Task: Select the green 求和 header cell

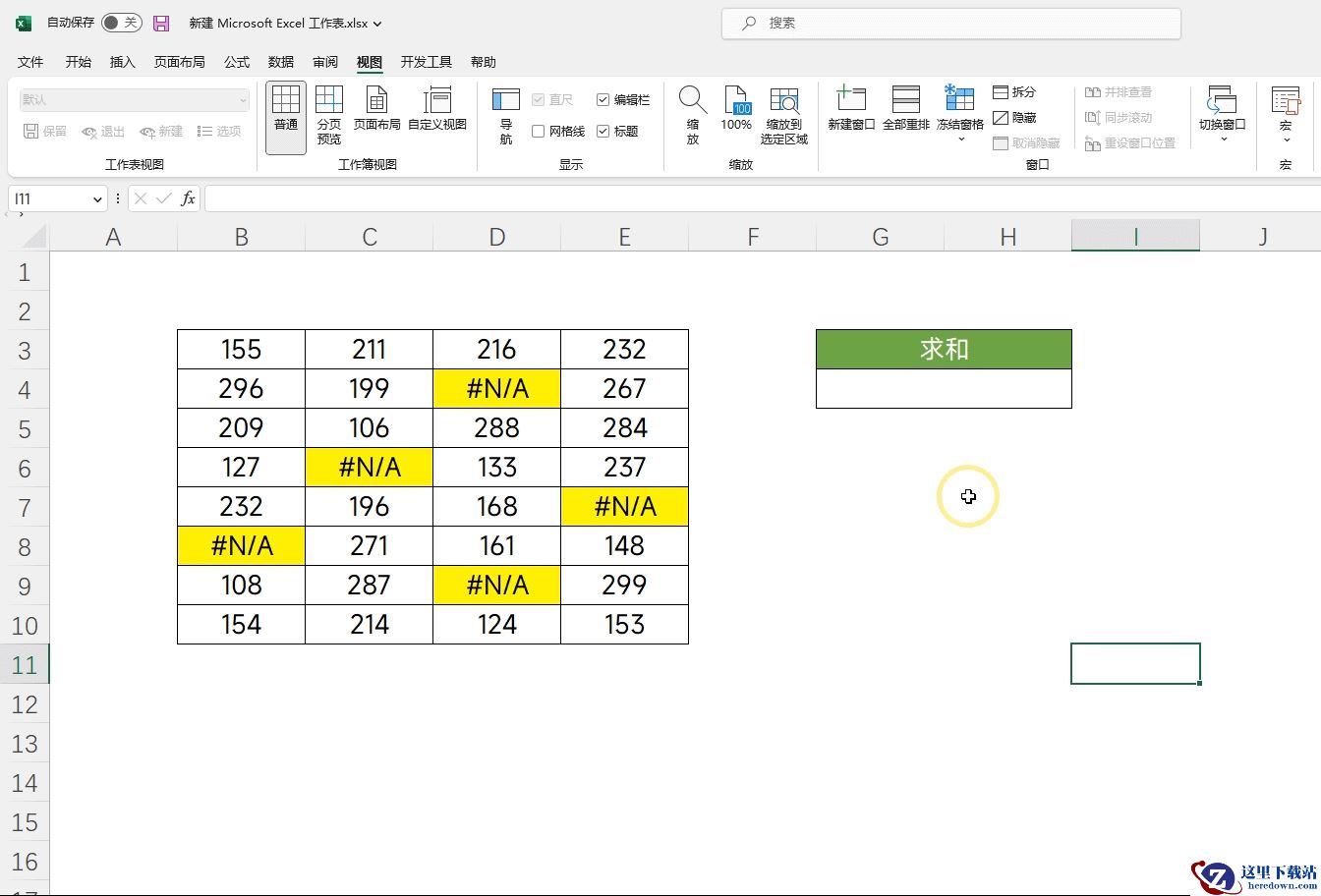Action: coord(944,350)
